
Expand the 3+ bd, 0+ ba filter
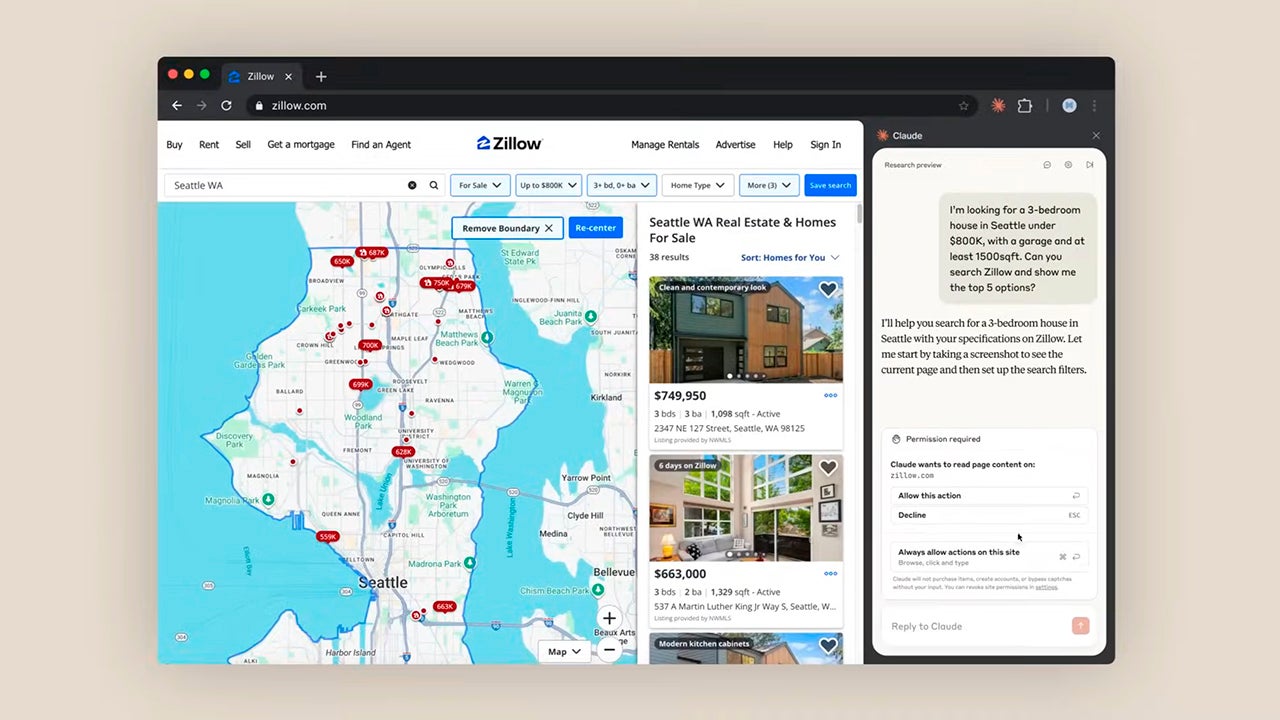pos(622,185)
